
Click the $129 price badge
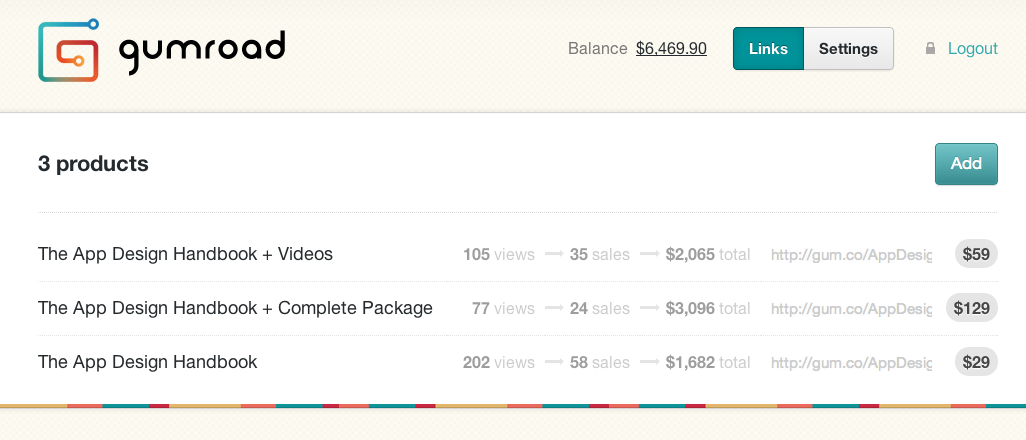(x=971, y=308)
